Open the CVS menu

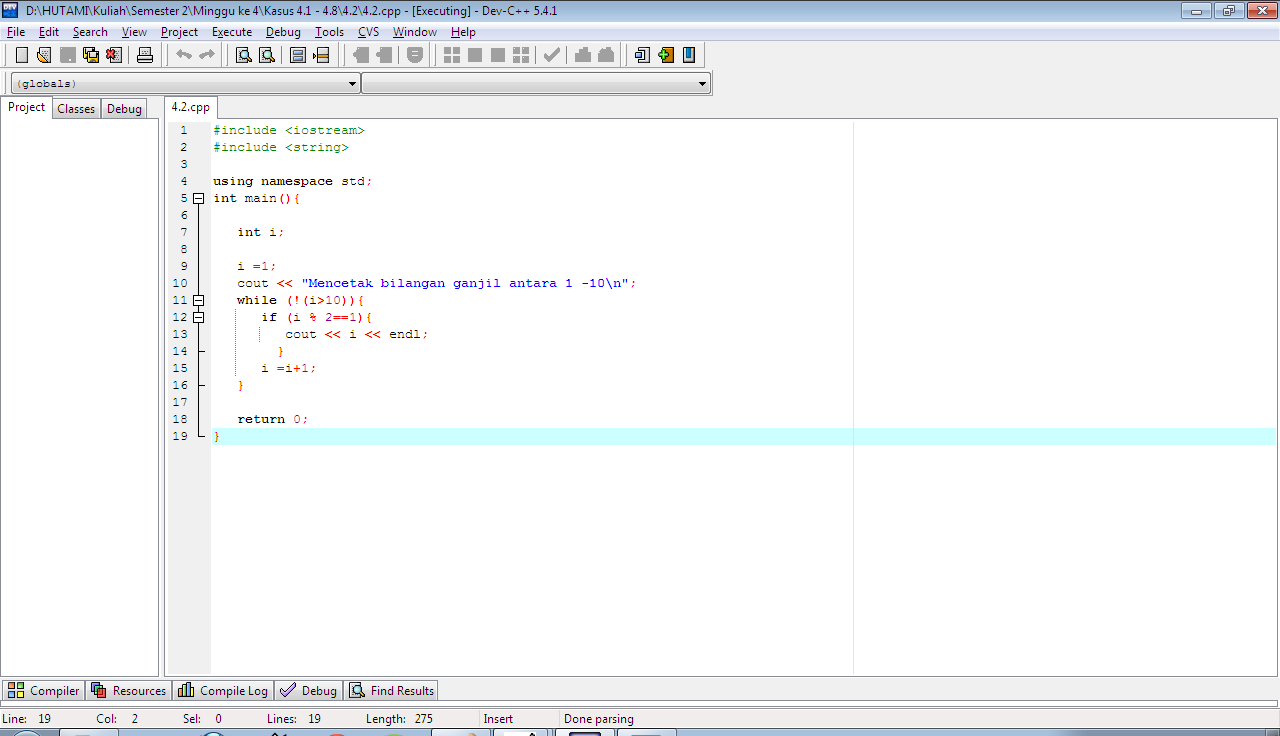[x=369, y=32]
